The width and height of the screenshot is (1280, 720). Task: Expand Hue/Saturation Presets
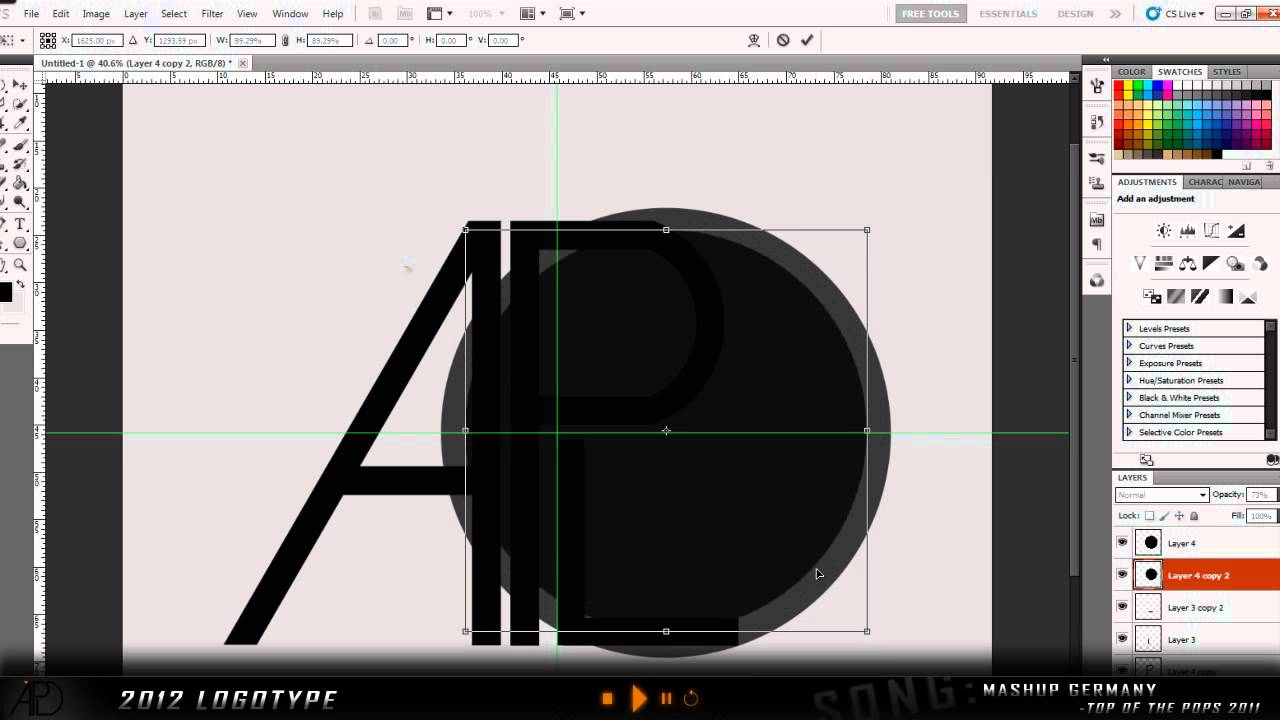click(1129, 380)
